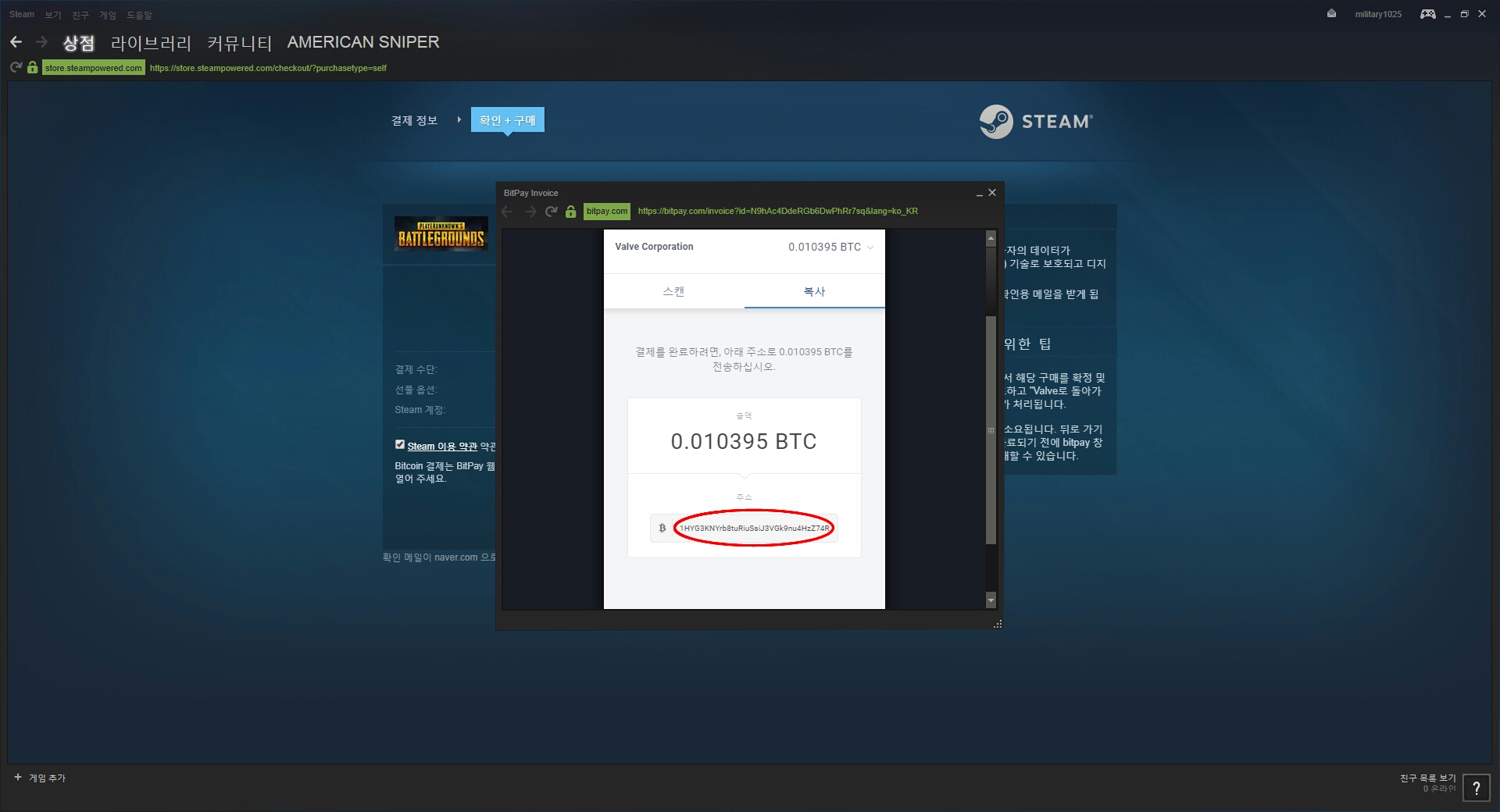
Task: Click the BitPay window scroll-down arrow
Action: click(991, 600)
